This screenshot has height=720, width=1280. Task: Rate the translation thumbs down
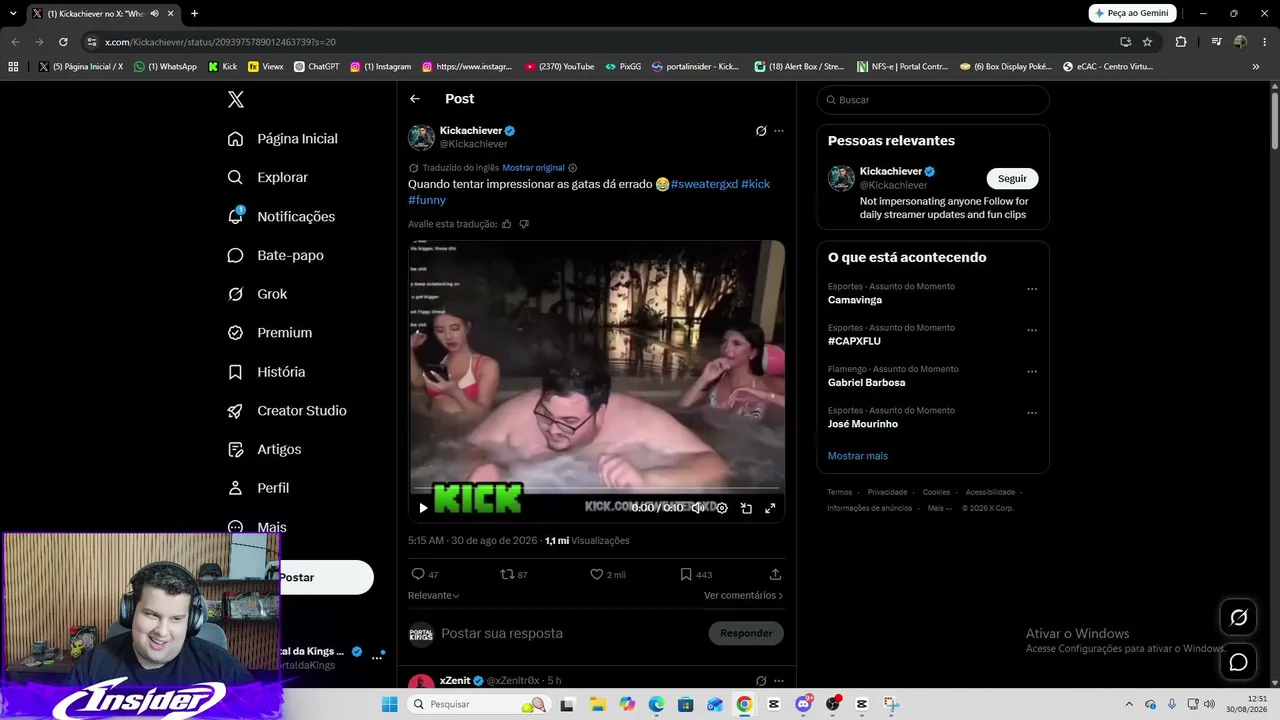524,224
